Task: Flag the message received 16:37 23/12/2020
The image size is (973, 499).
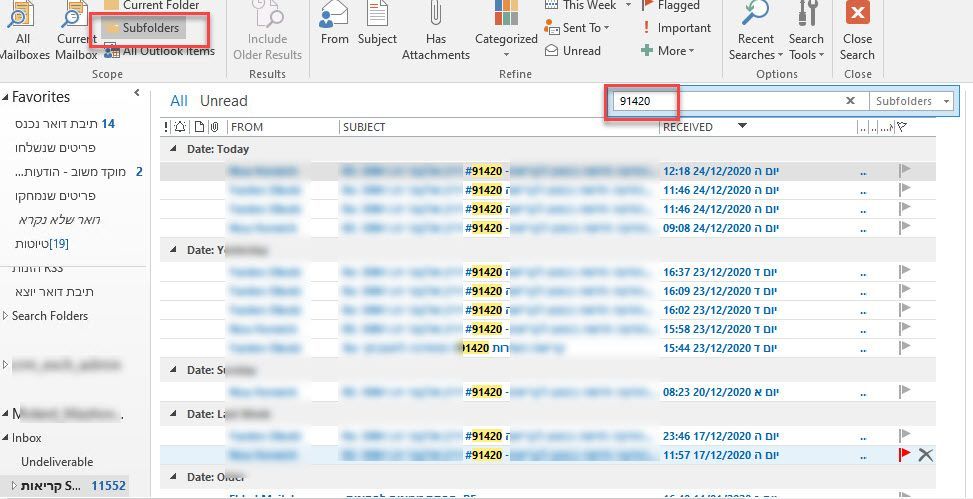Action: click(905, 271)
